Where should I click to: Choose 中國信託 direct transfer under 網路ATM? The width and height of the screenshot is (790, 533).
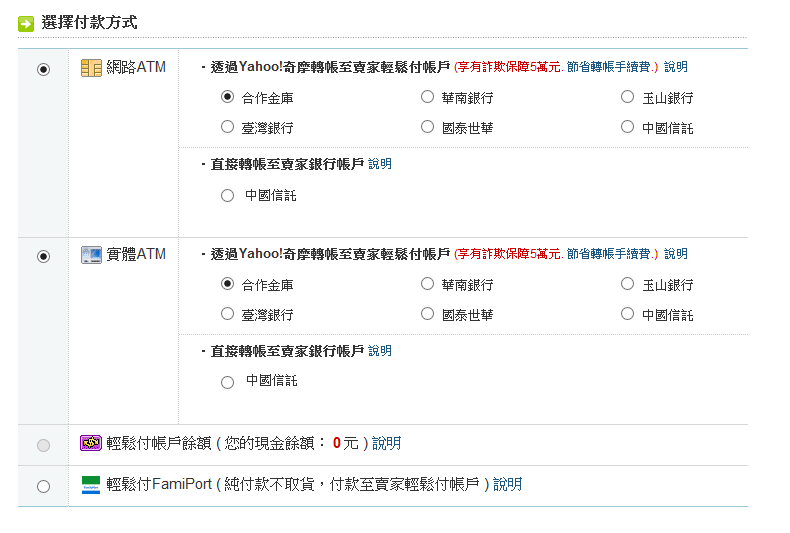[x=227, y=195]
